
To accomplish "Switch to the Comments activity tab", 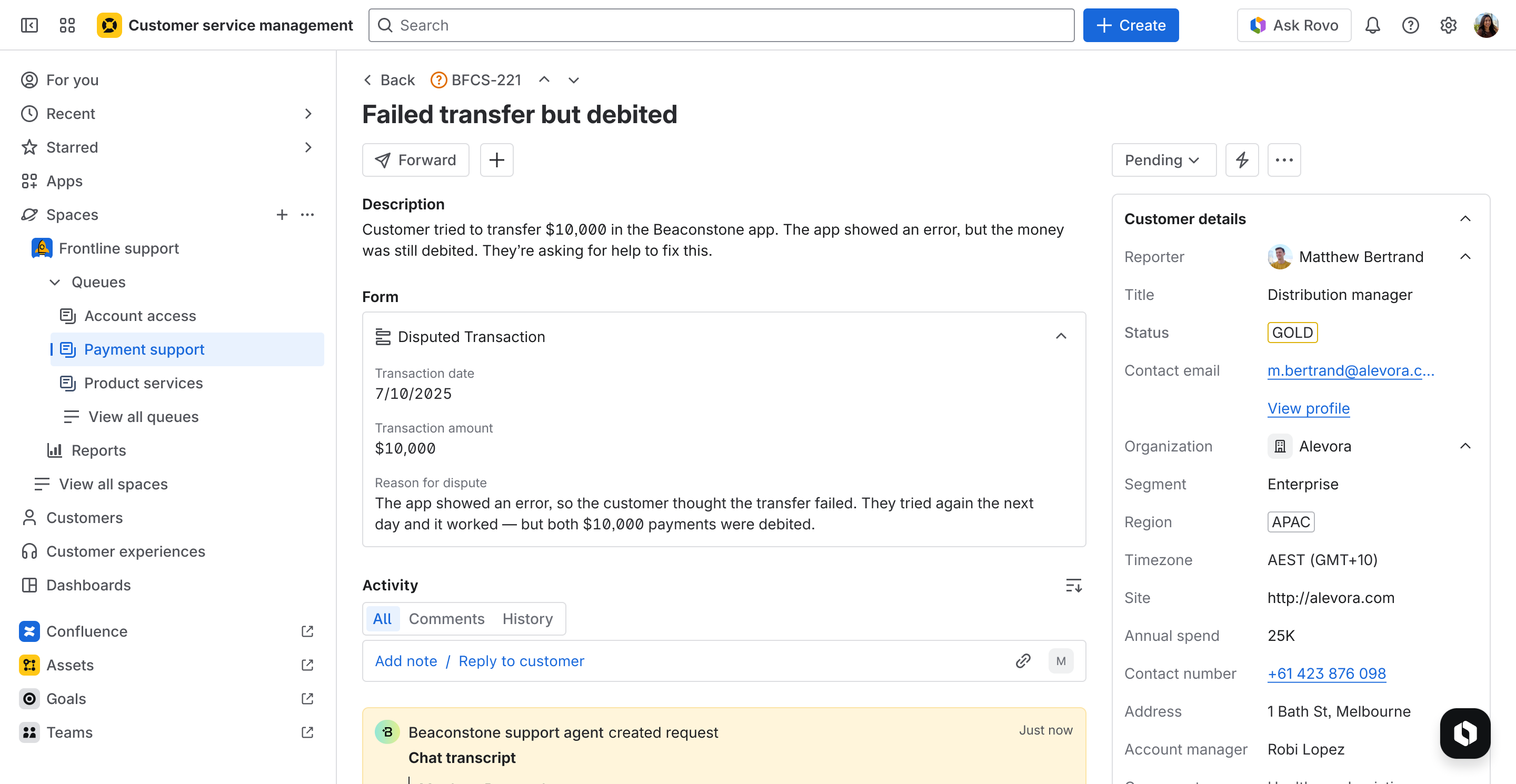I will pyautogui.click(x=446, y=618).
